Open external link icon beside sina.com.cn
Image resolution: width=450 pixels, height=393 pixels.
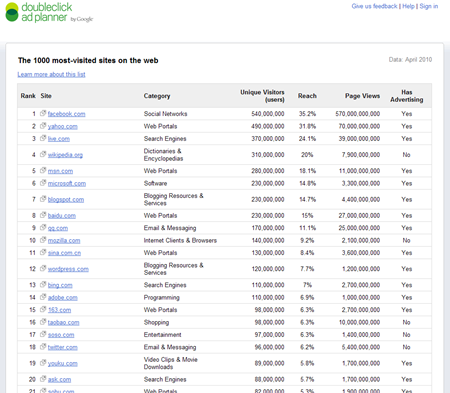point(43,252)
